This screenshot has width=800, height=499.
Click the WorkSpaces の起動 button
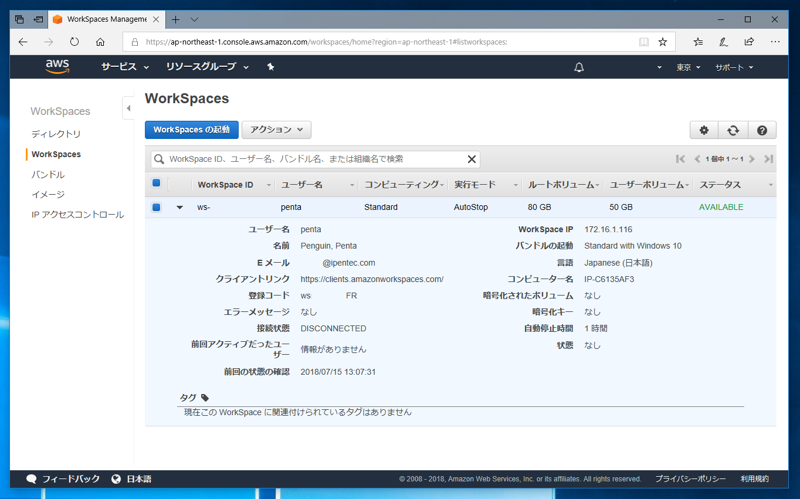click(x=191, y=130)
